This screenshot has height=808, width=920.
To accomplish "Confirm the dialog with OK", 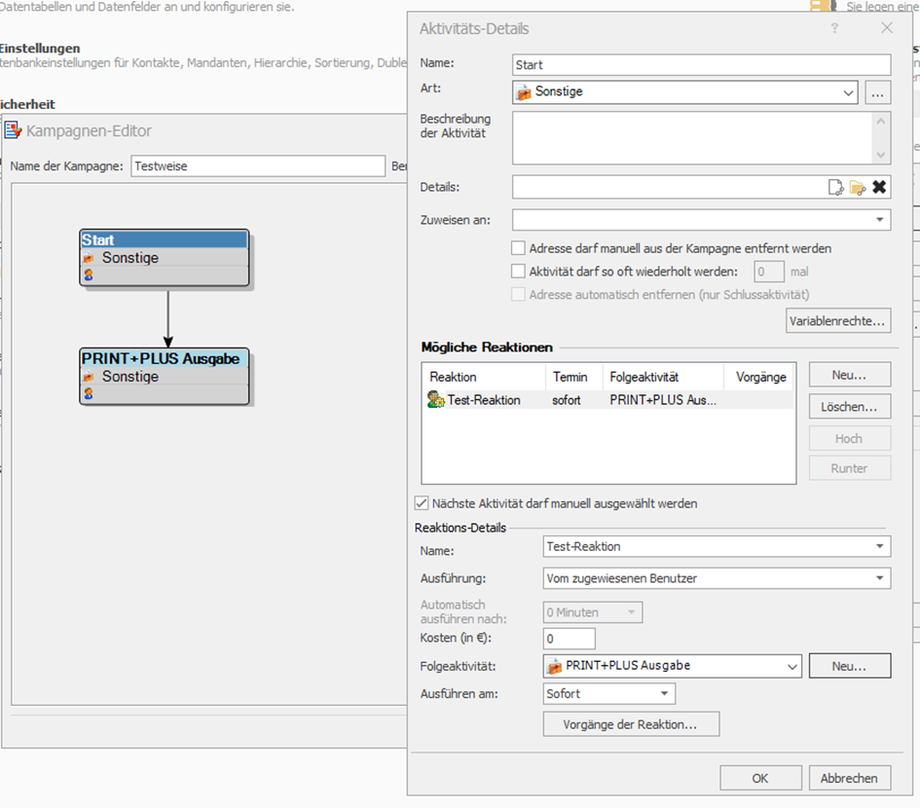I will click(x=760, y=778).
